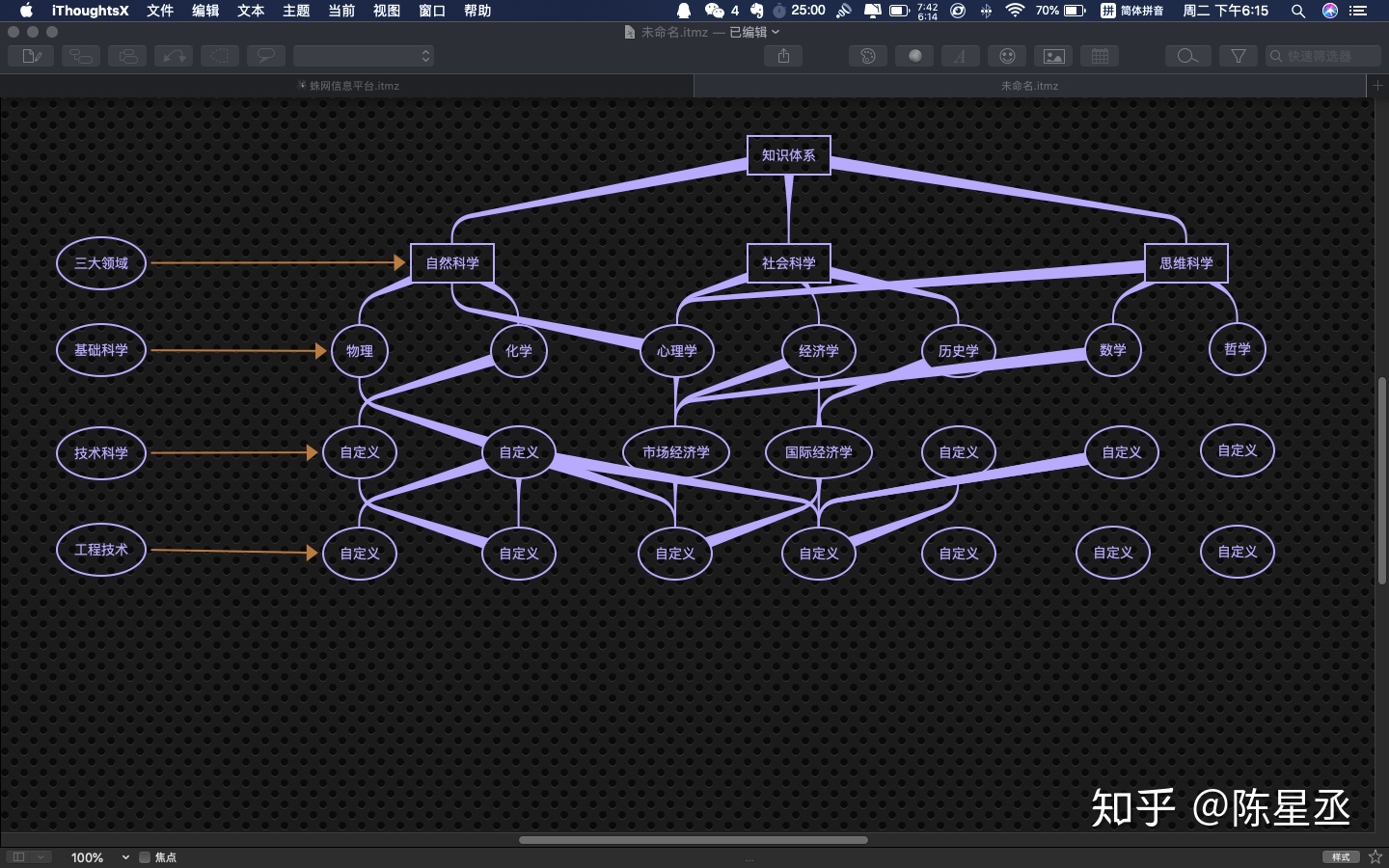Expand the 100% zoom level dropdown
The image size is (1389, 868).
pos(125,856)
